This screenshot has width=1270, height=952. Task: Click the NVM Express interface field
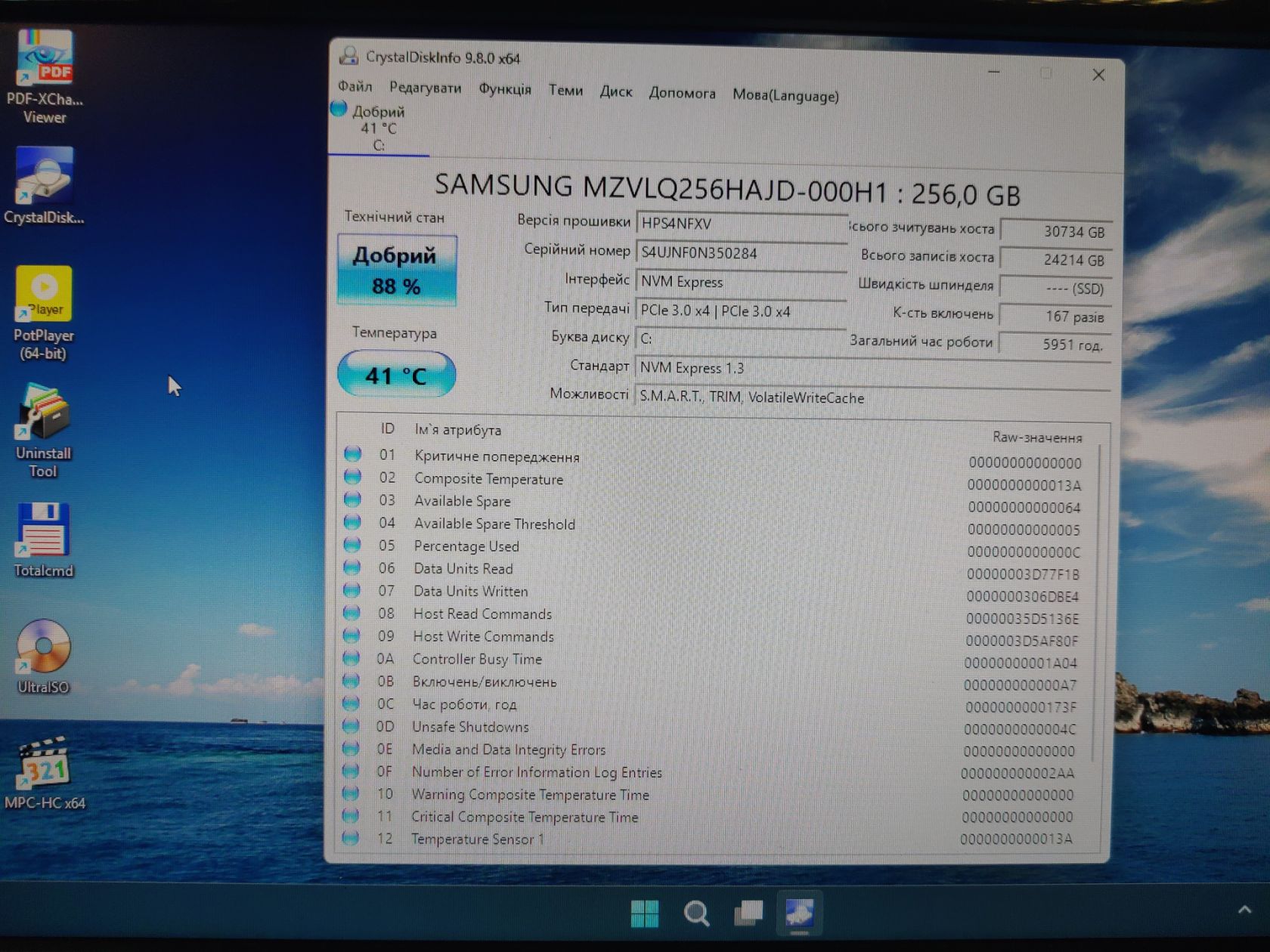(x=741, y=282)
